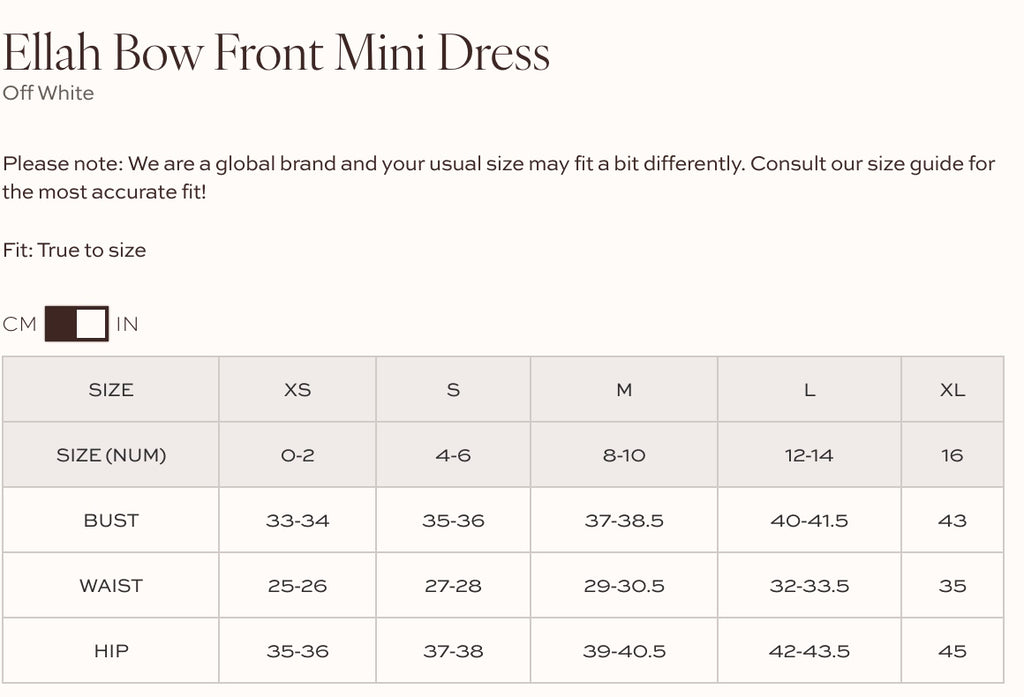
Task: Click the 37-38.5 bust measurement cell
Action: 623,519
